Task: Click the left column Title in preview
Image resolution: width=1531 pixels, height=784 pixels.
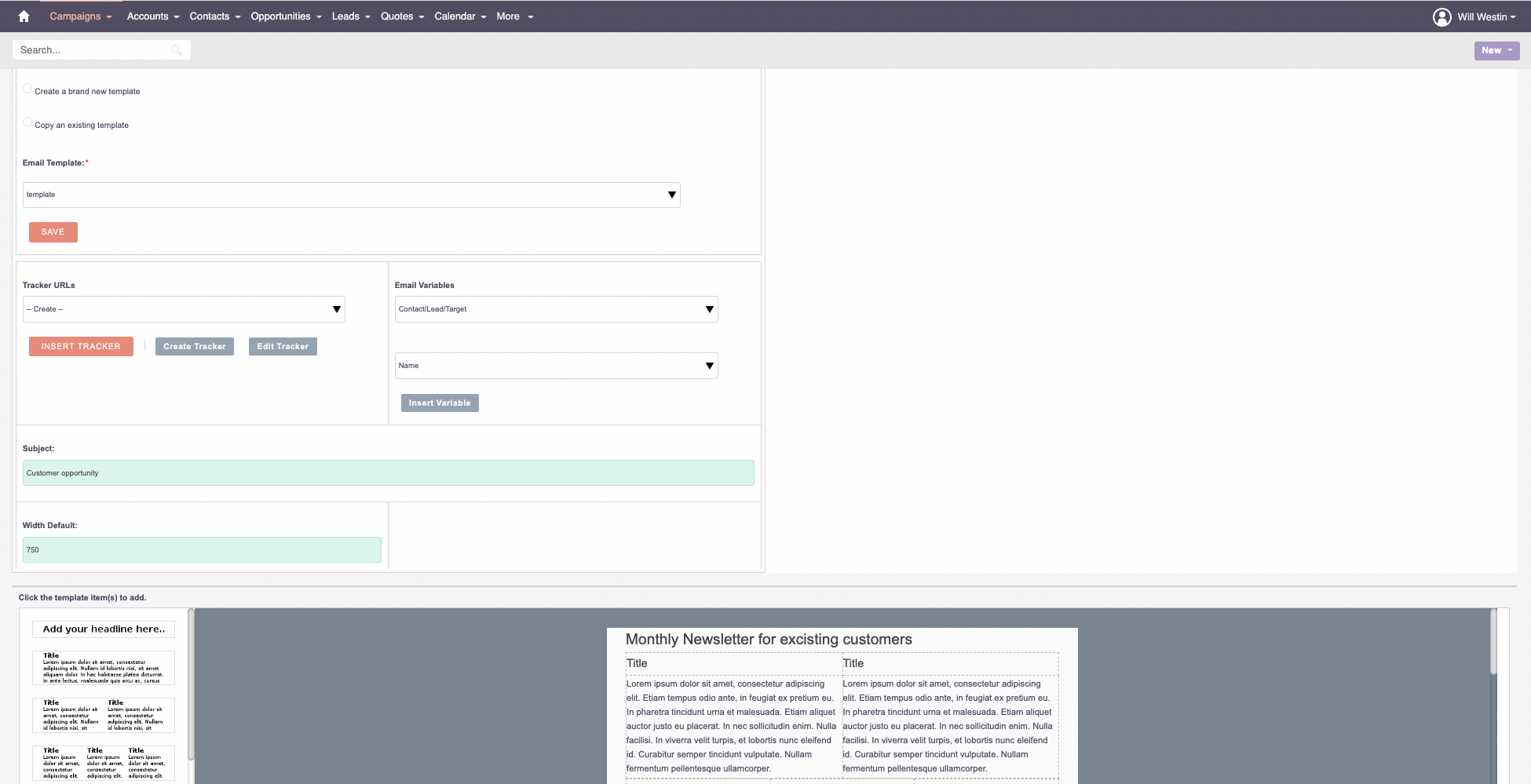Action: pos(637,663)
